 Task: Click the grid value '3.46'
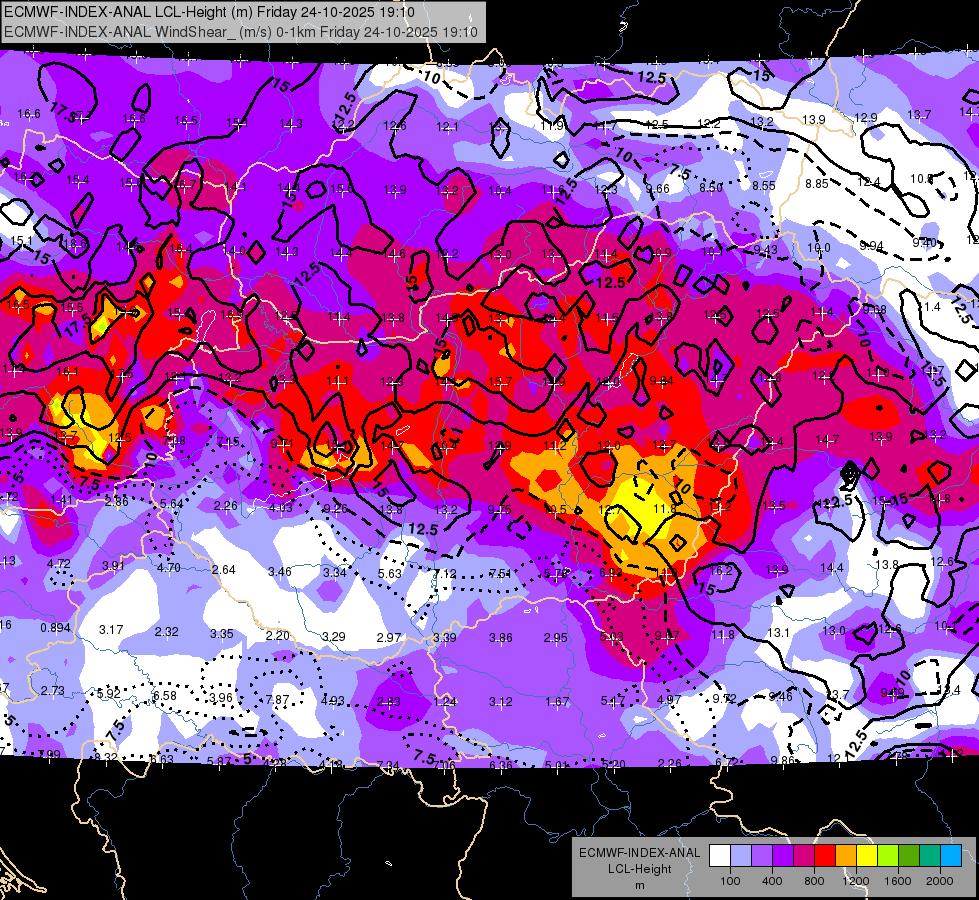[x=280, y=571]
